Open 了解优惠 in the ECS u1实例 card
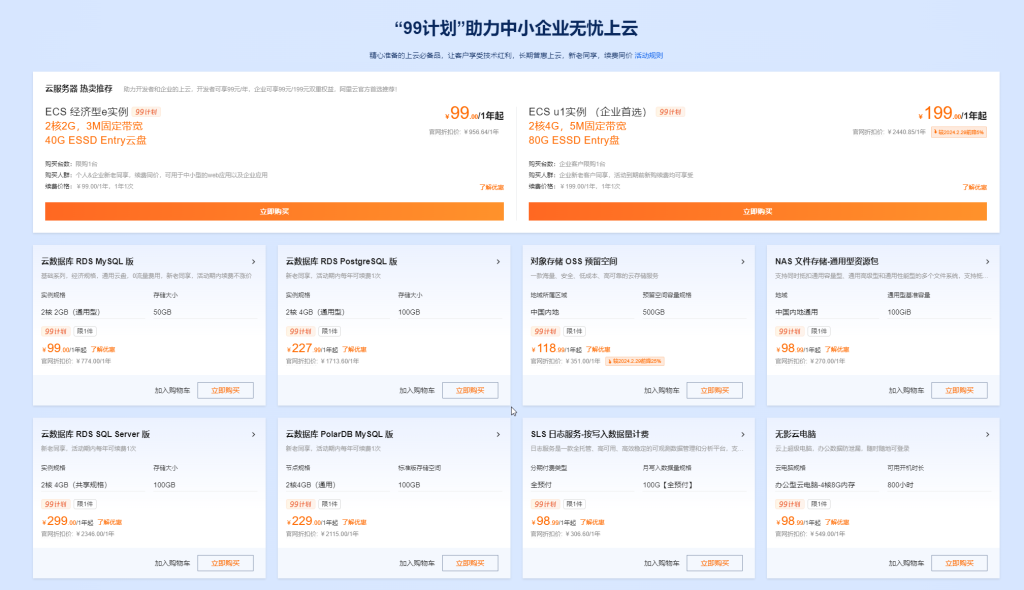This screenshot has width=1024, height=590. pos(975,188)
